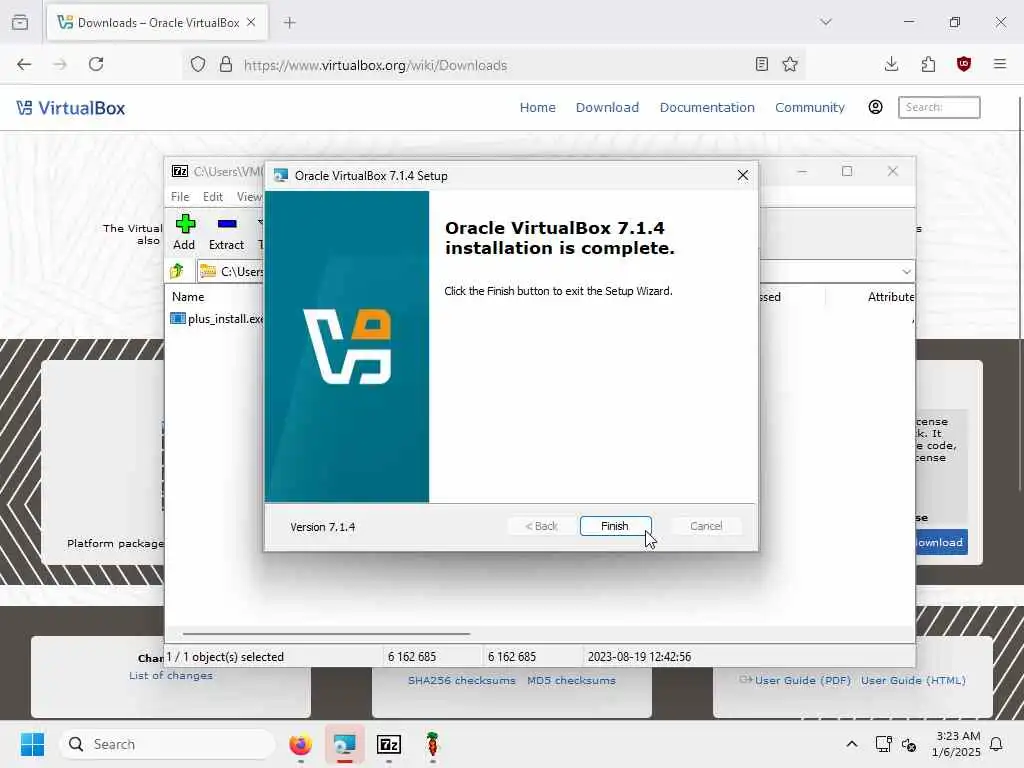Open Firefox list all tabs dropdown
Image resolution: width=1024 pixels, height=768 pixels.
825,22
